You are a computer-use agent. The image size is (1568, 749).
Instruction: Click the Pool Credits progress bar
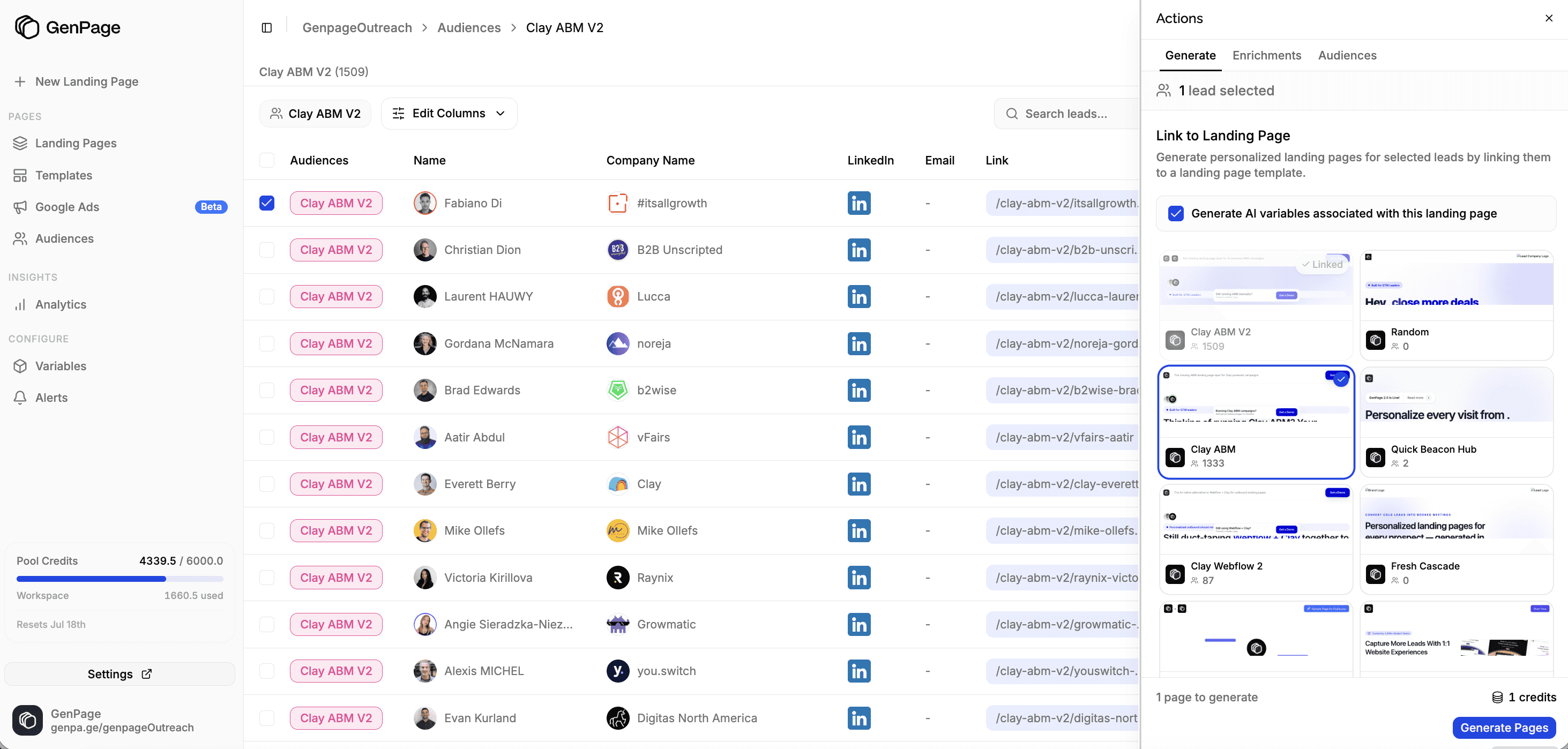point(120,579)
